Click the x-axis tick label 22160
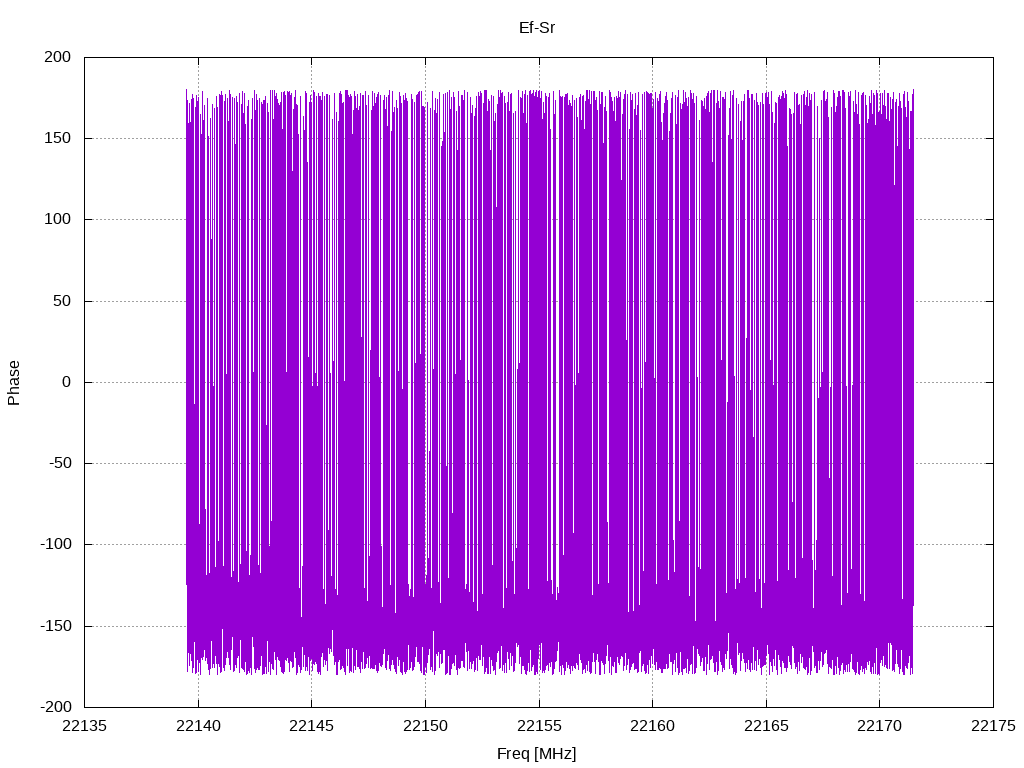This screenshot has height=768, width=1024. click(x=652, y=726)
